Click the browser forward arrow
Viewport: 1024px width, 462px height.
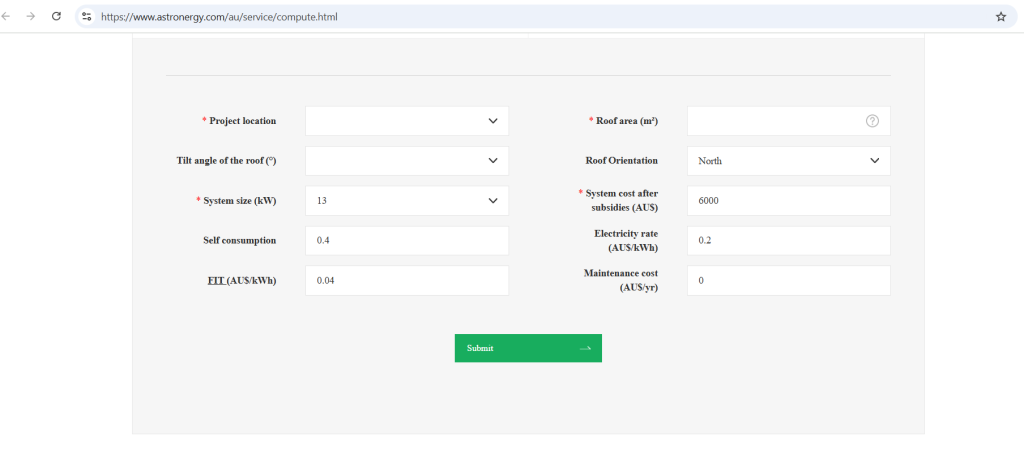31,17
